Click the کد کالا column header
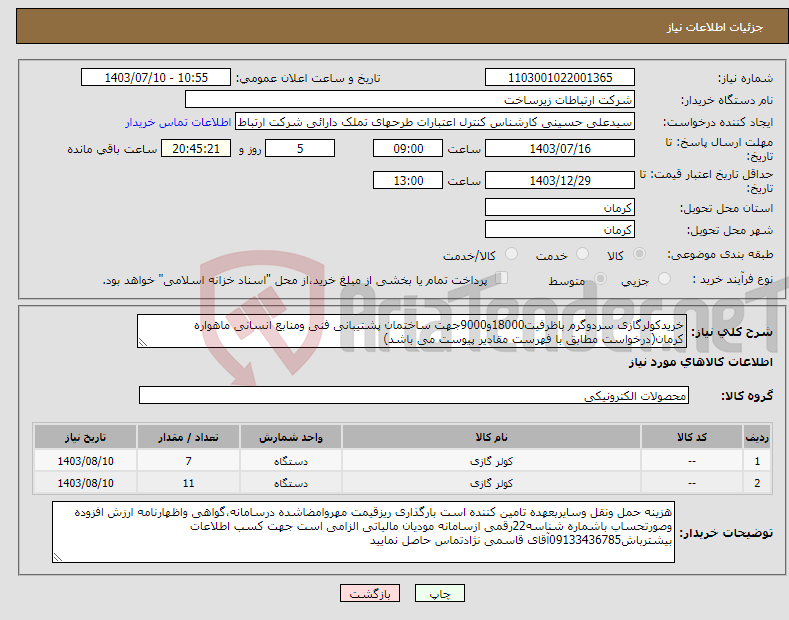Viewport: 789px width, 620px height. click(691, 437)
